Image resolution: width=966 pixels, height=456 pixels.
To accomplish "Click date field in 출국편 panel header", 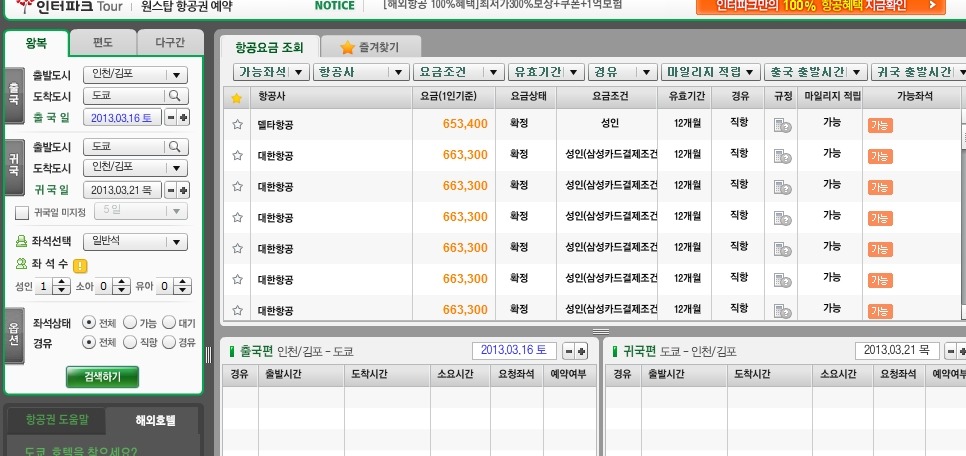I will [x=514, y=351].
